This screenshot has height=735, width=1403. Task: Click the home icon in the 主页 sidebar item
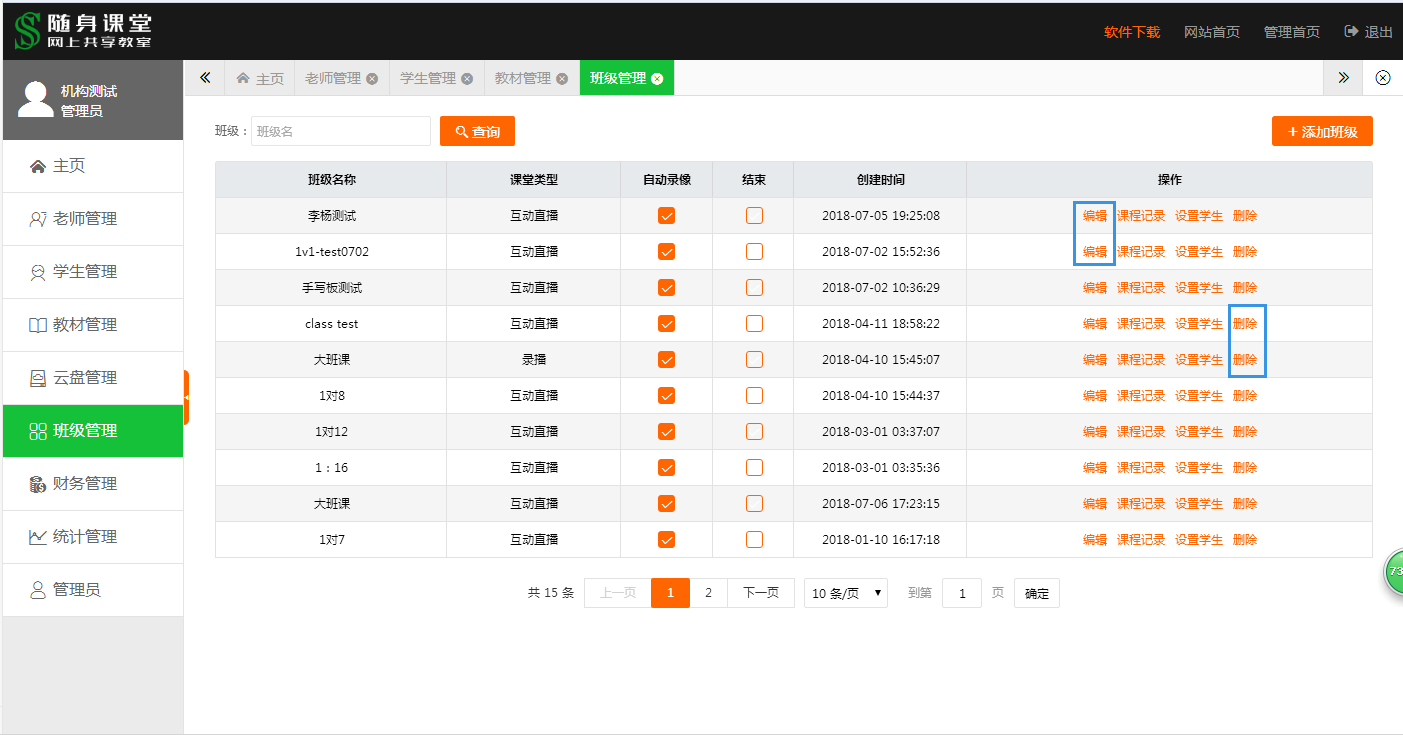click(x=38, y=166)
